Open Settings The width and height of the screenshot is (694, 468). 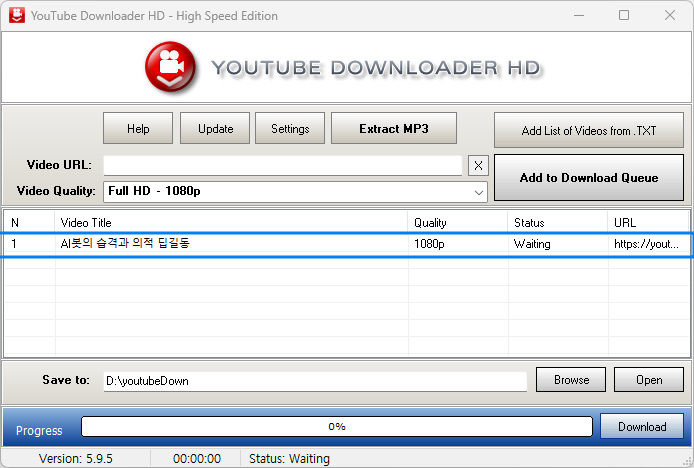(290, 128)
